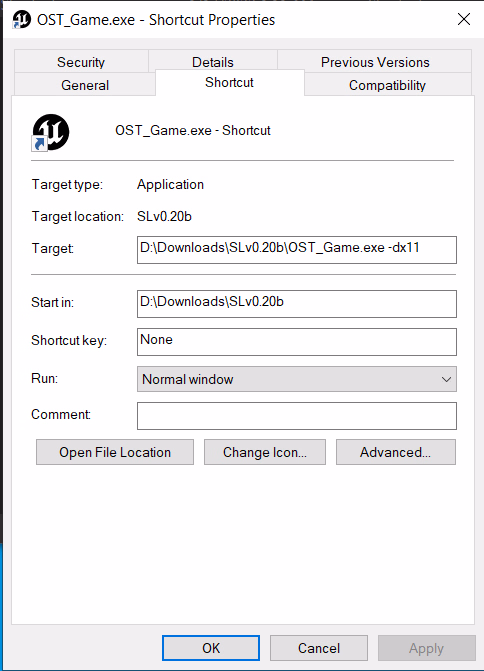The height and width of the screenshot is (671, 484).
Task: Click the title bar Unreal Engine icon
Action: pos(22,20)
